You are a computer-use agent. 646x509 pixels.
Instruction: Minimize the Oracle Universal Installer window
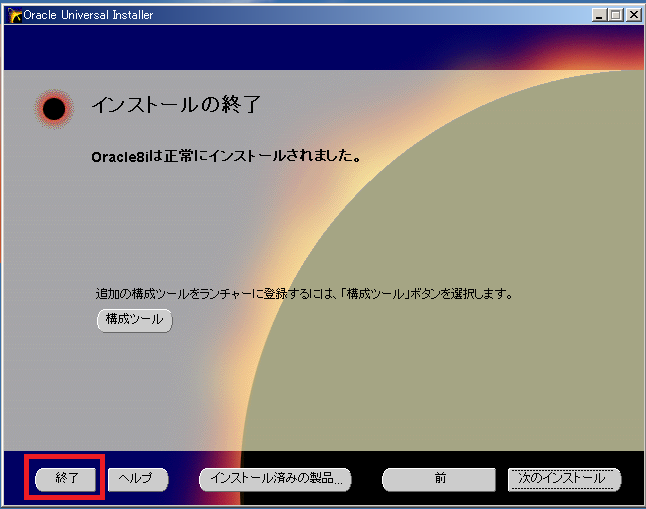599,15
